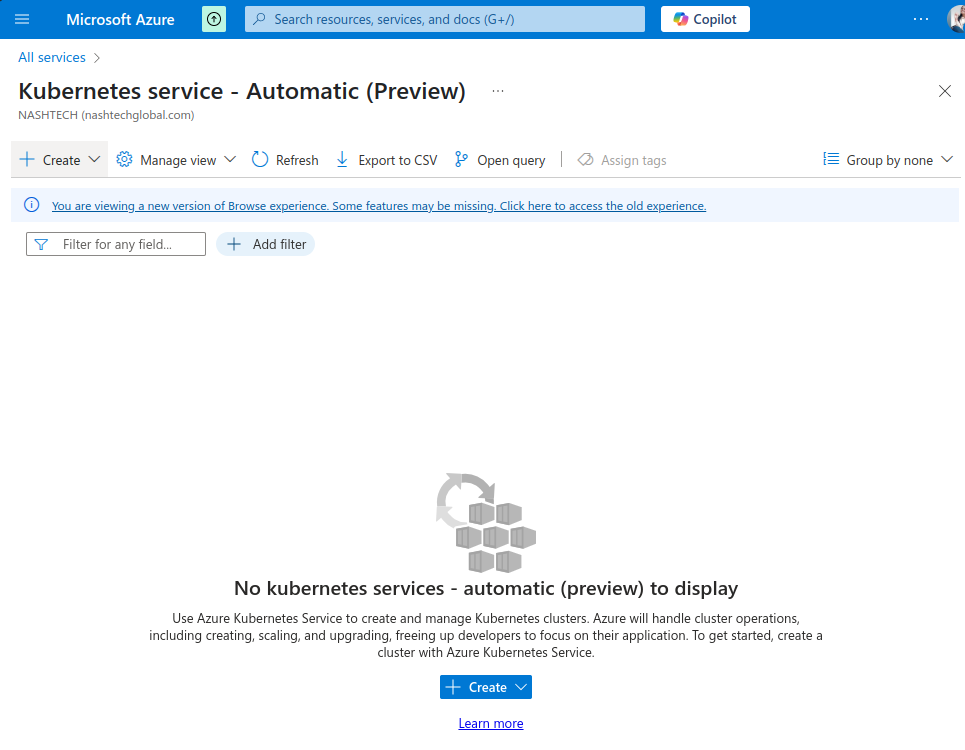
Task: Go to All services breadcrumb
Action: coord(52,58)
